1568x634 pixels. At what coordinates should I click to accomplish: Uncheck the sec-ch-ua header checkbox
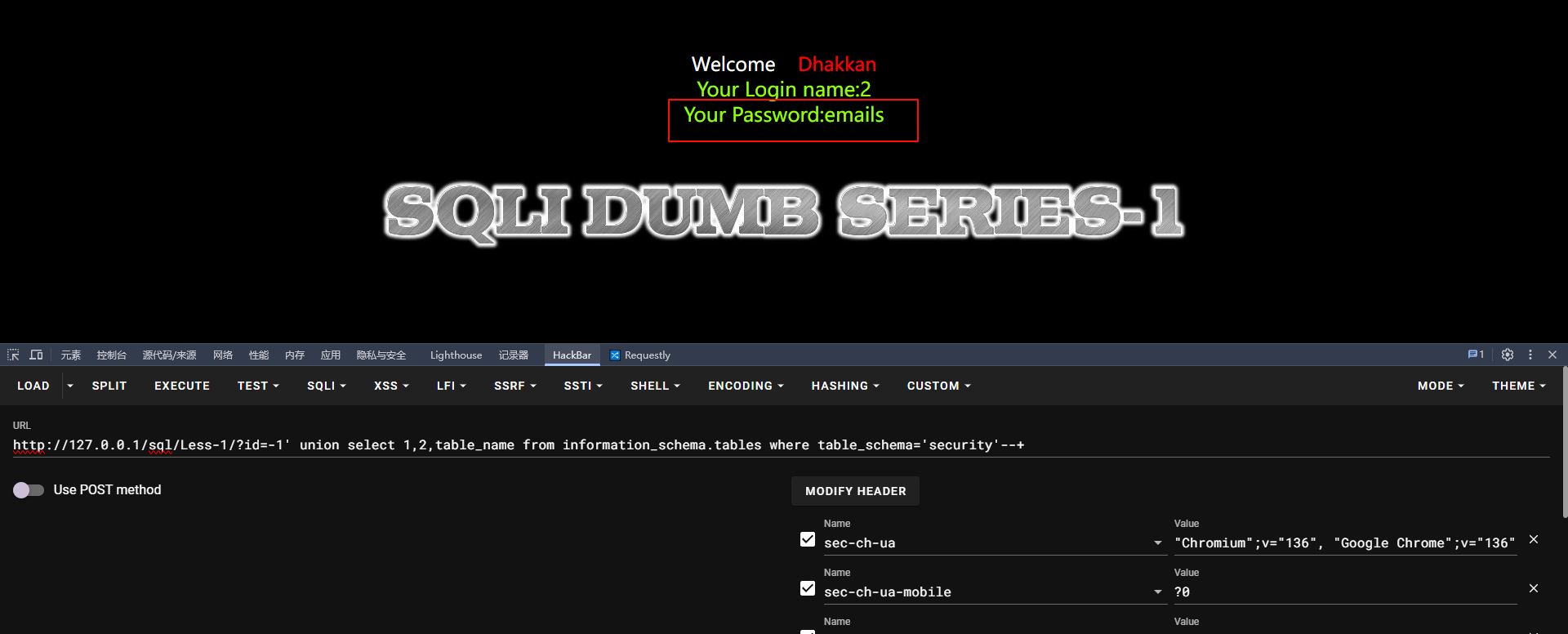[808, 539]
